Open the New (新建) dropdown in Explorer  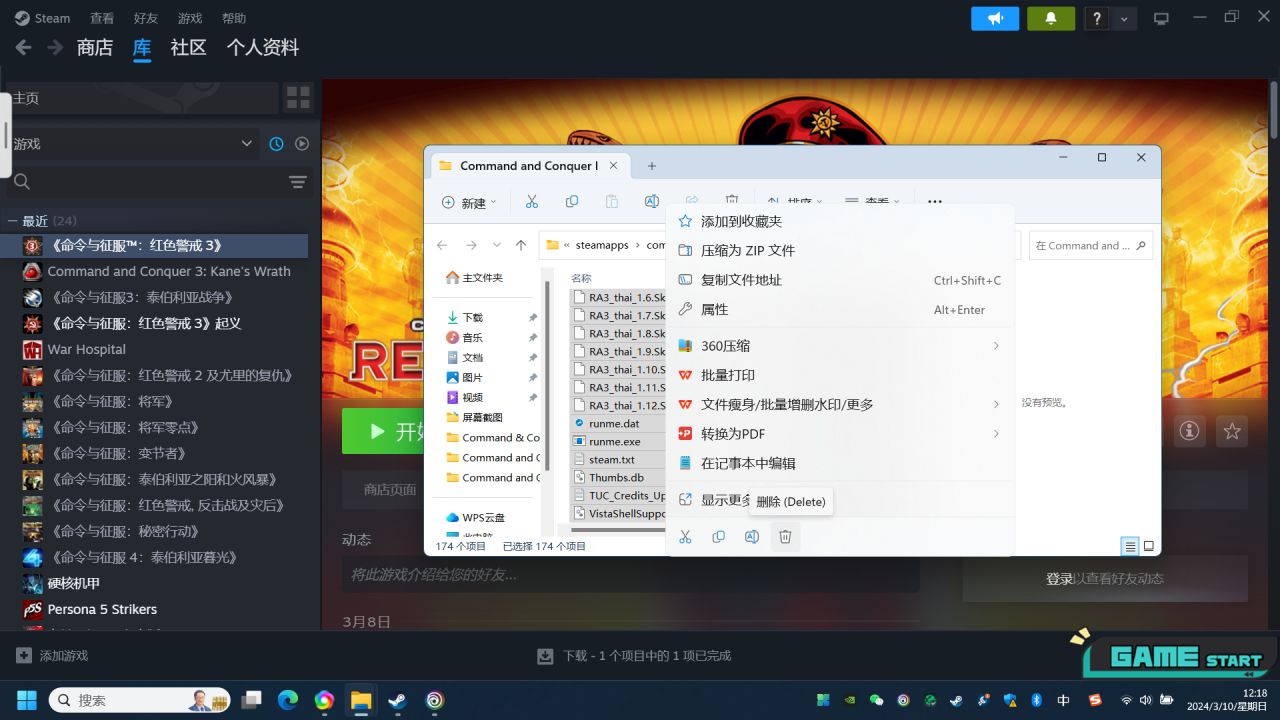469,202
